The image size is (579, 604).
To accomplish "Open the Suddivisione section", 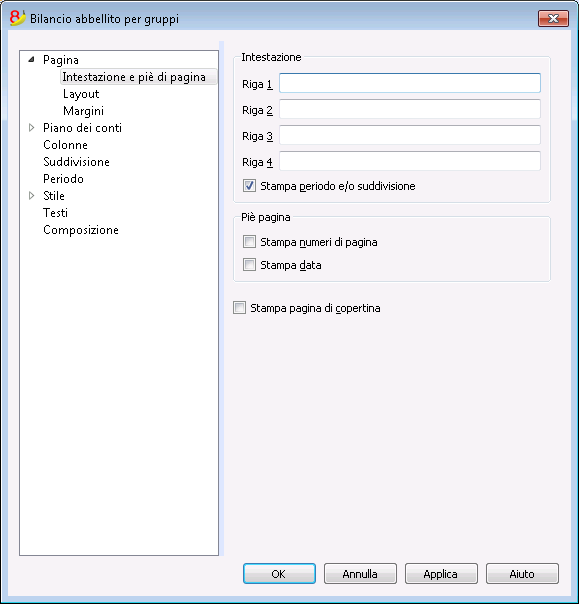I will 76,162.
